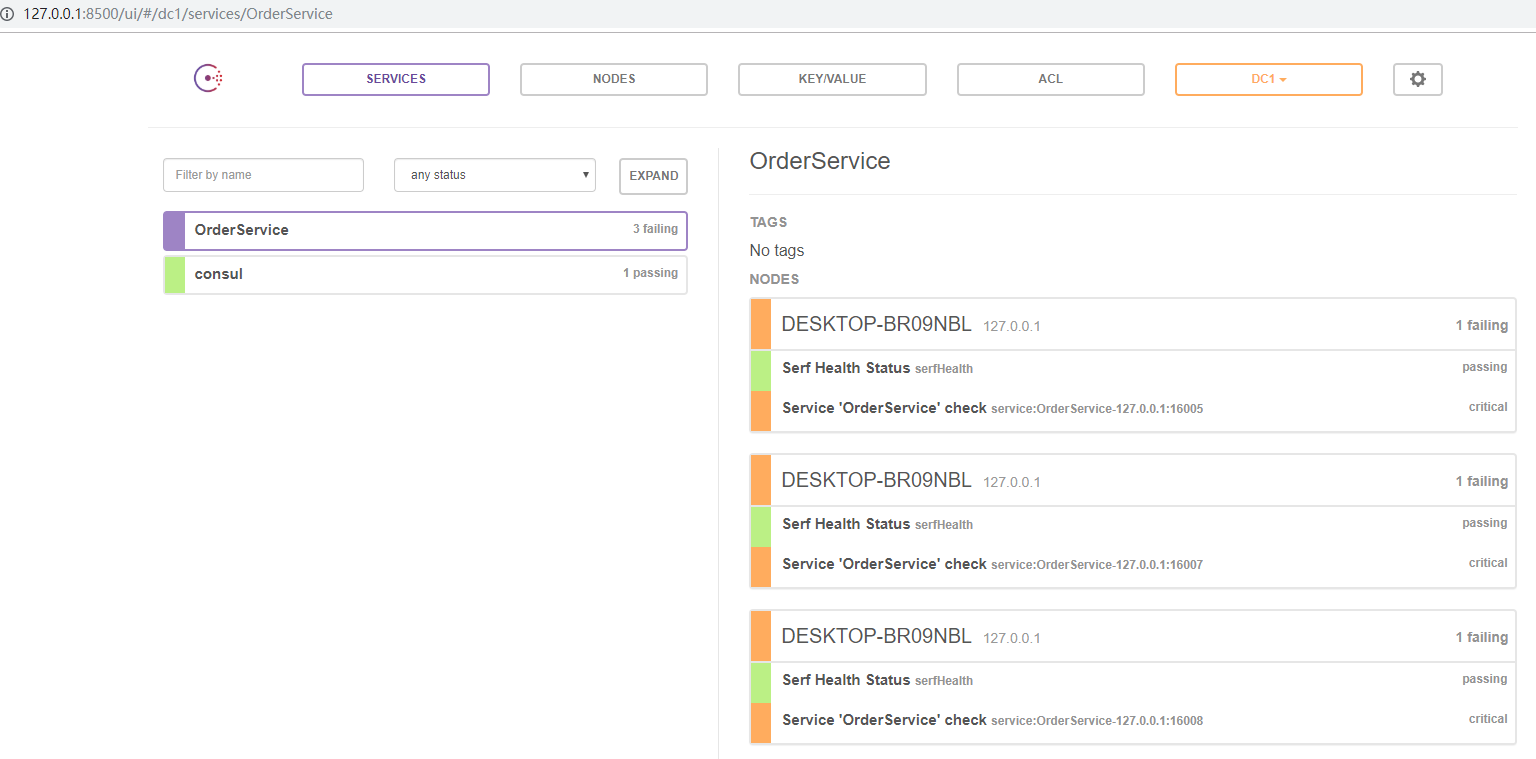
Task: Click the Expand button
Action: [654, 176]
